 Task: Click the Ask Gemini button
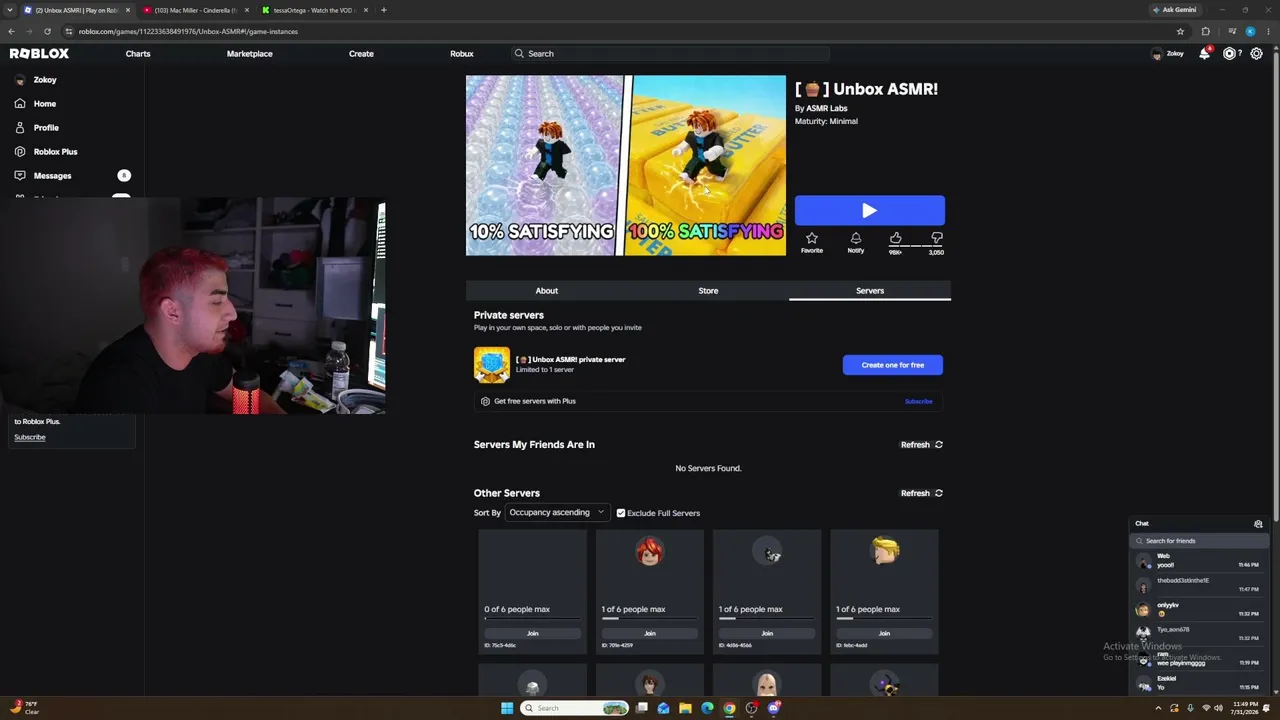pos(1174,10)
